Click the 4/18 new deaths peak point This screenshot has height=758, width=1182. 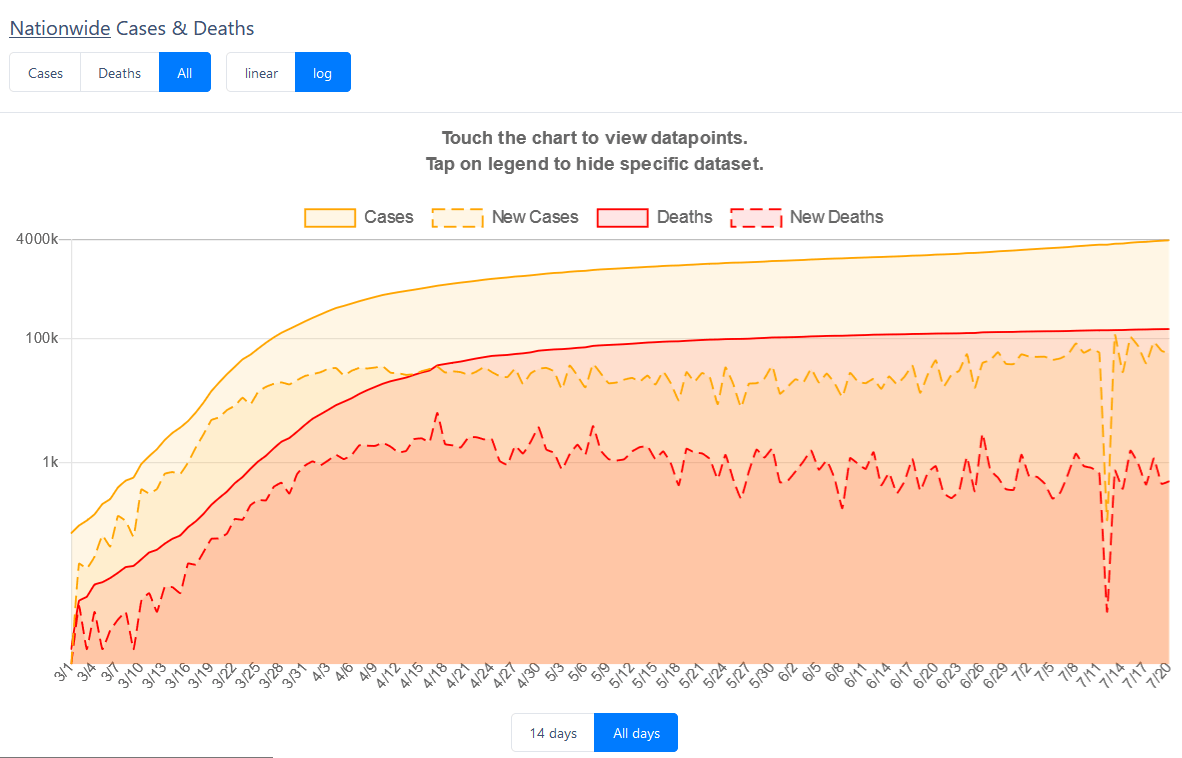437,413
